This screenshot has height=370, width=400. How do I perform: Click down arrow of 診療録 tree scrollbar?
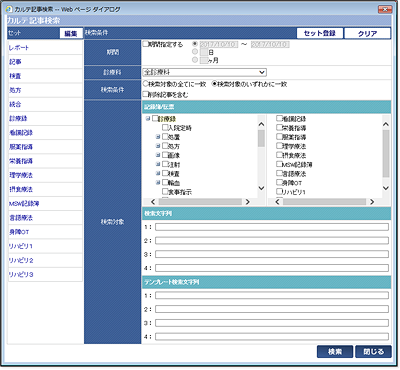(261, 188)
